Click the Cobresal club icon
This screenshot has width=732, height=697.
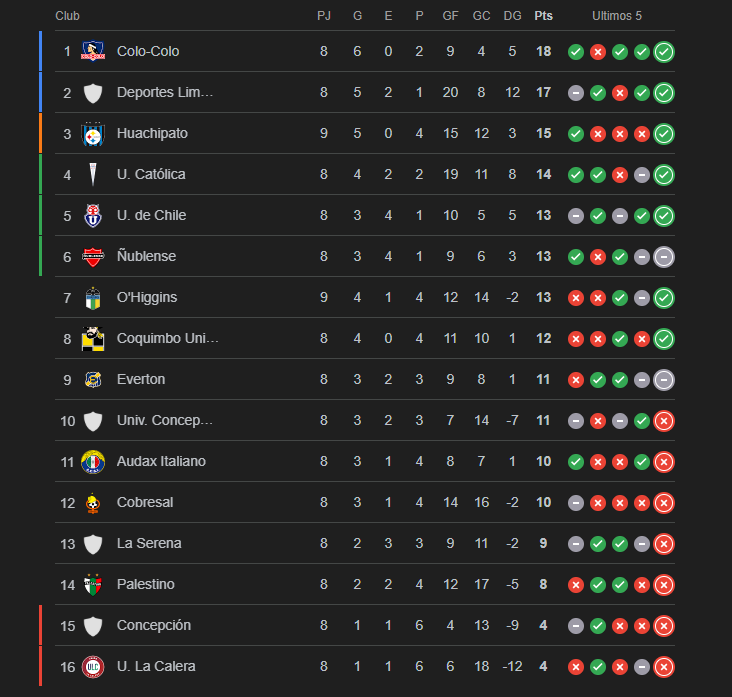coord(93,502)
